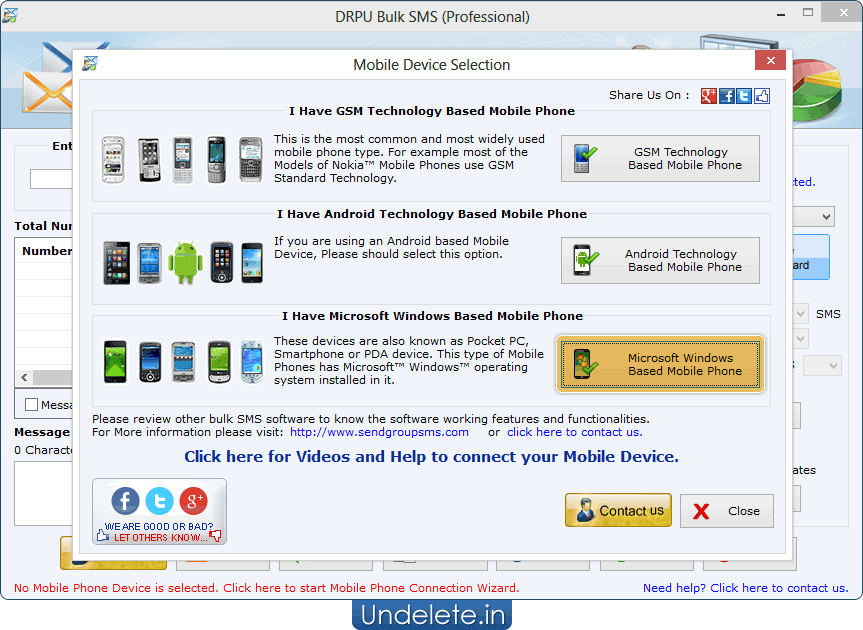Click the pie chart graphic in header

point(818,88)
